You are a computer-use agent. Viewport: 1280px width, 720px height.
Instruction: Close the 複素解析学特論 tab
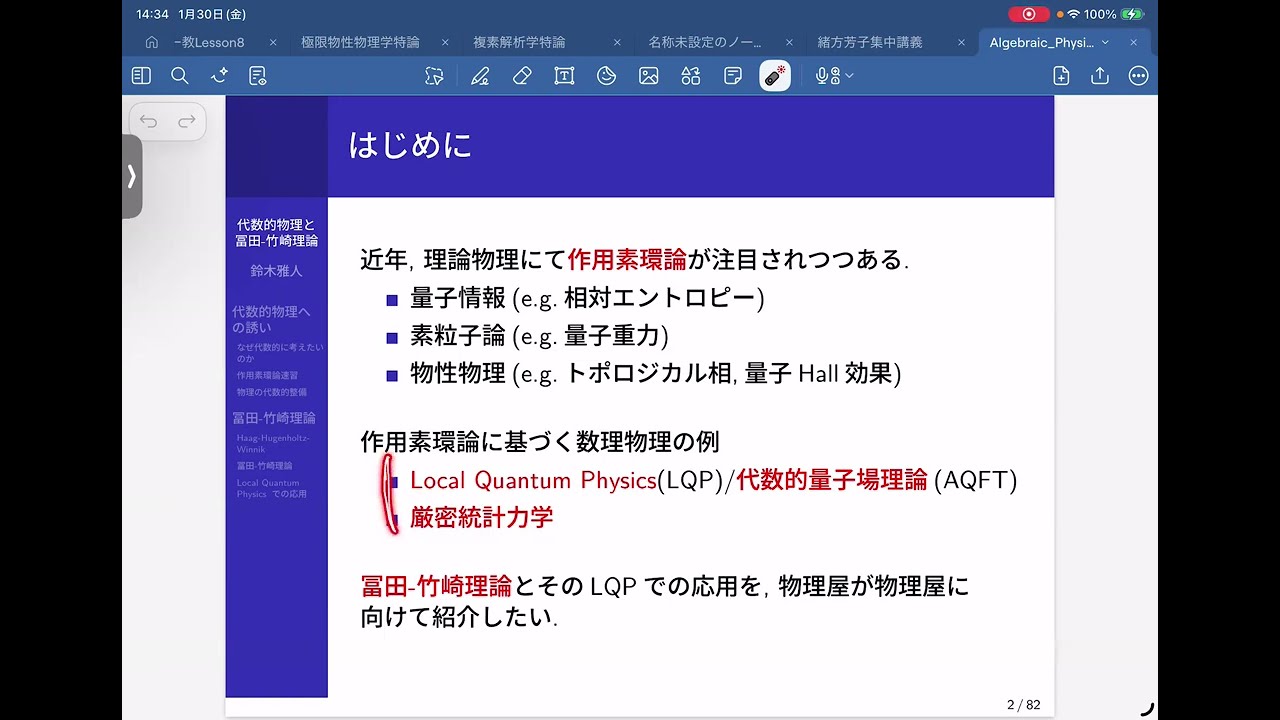617,43
